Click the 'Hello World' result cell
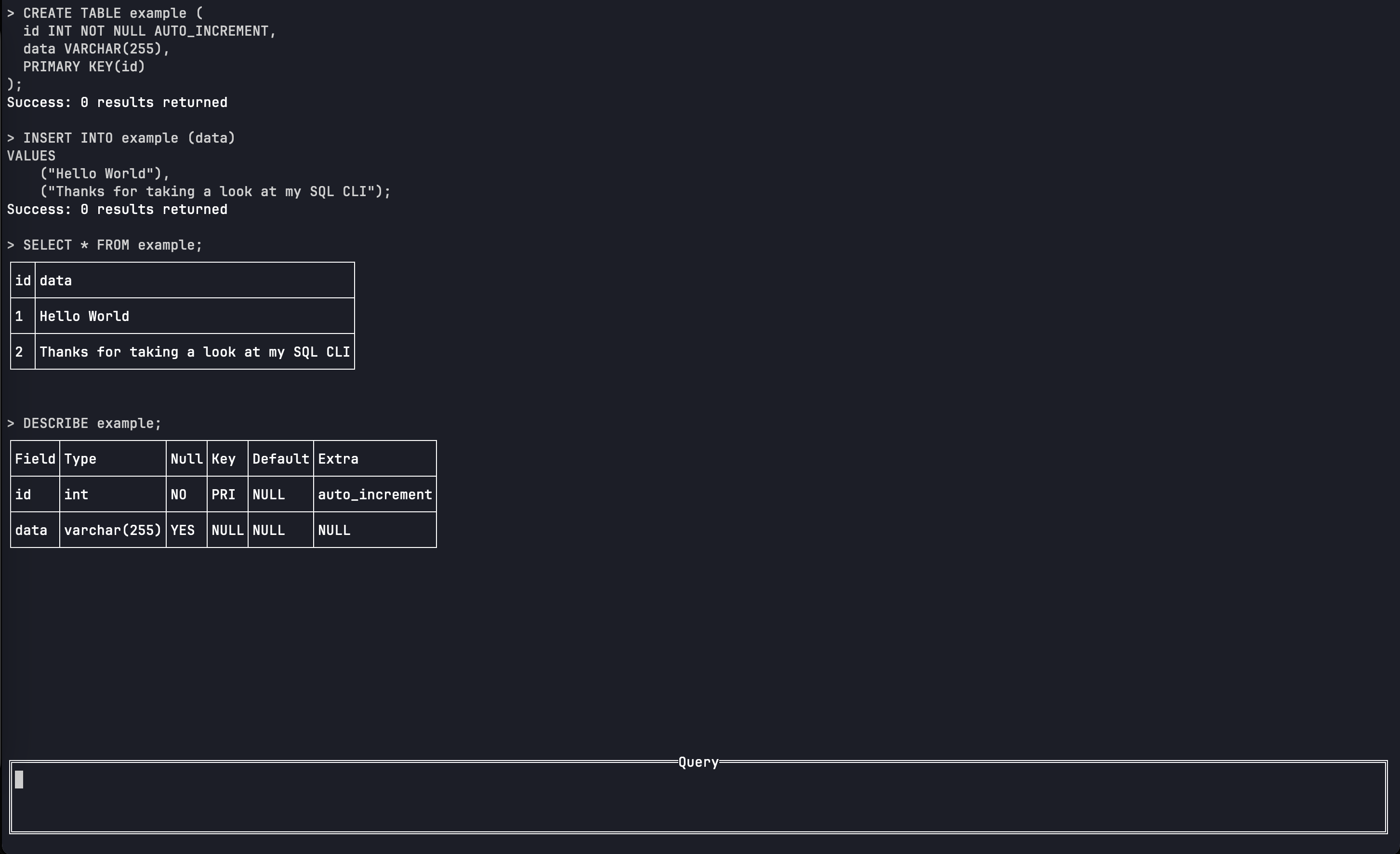Image resolution: width=1400 pixels, height=854 pixels. (x=84, y=316)
